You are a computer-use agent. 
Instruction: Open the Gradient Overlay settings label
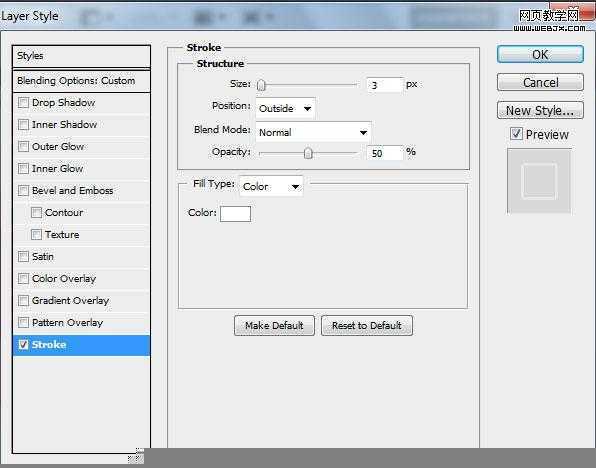pyautogui.click(x=71, y=301)
